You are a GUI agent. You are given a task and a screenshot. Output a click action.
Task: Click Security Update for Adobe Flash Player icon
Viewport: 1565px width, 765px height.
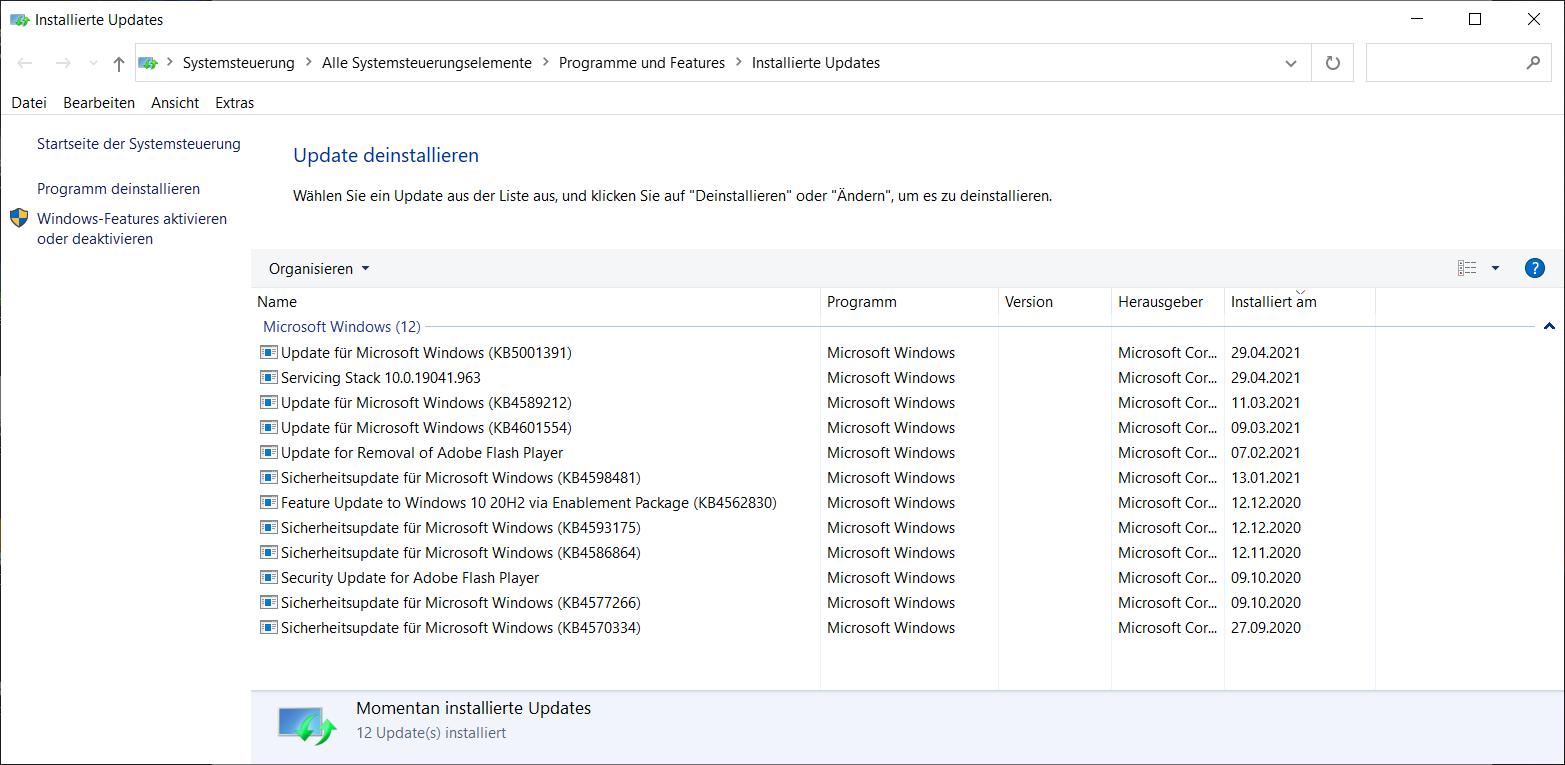[268, 577]
